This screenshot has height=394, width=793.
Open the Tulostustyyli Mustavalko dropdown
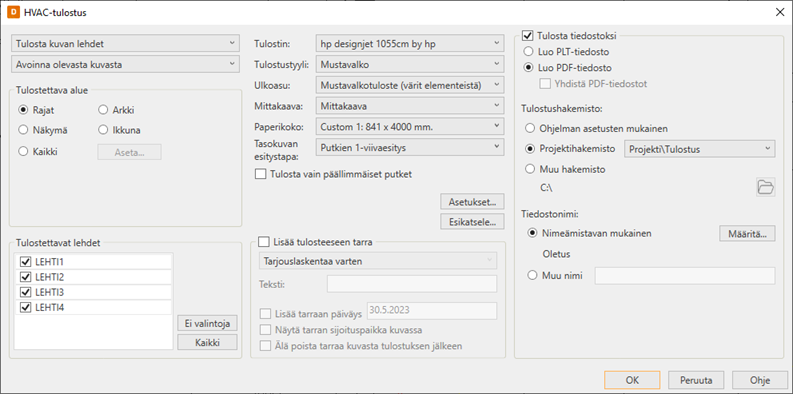point(410,64)
